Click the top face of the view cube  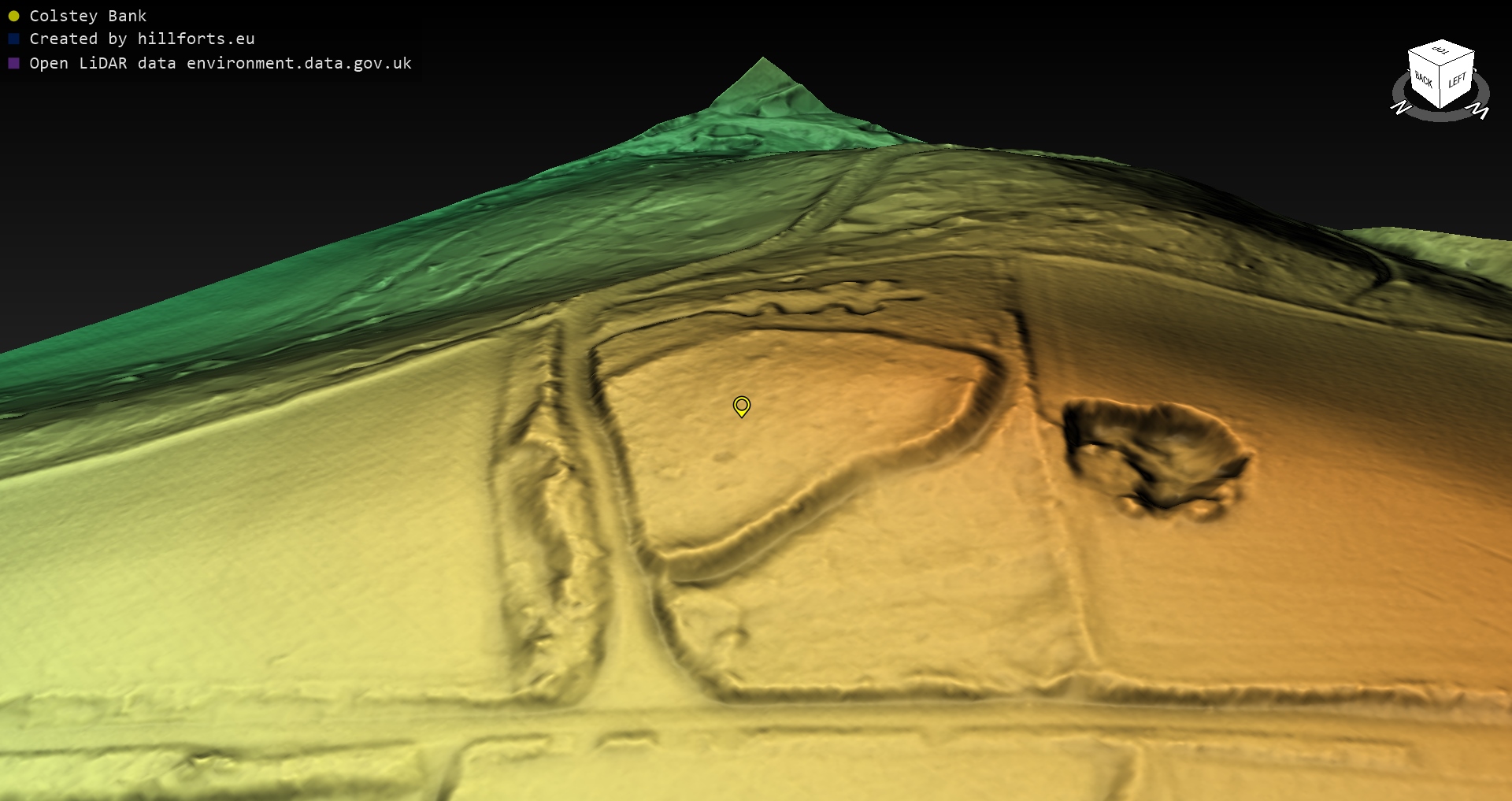[1441, 51]
